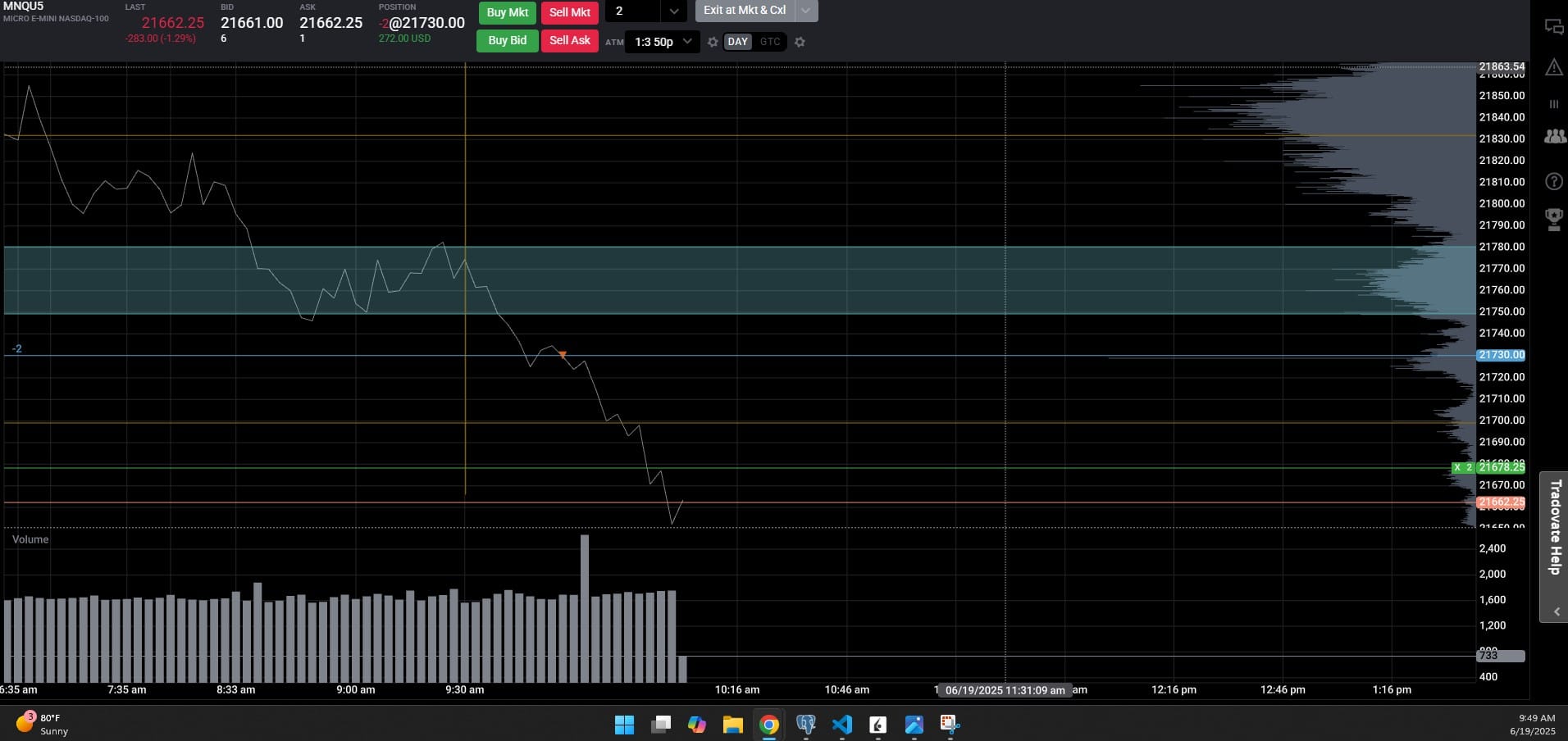Click the three vertical bars sidebar icon

(x=1553, y=104)
